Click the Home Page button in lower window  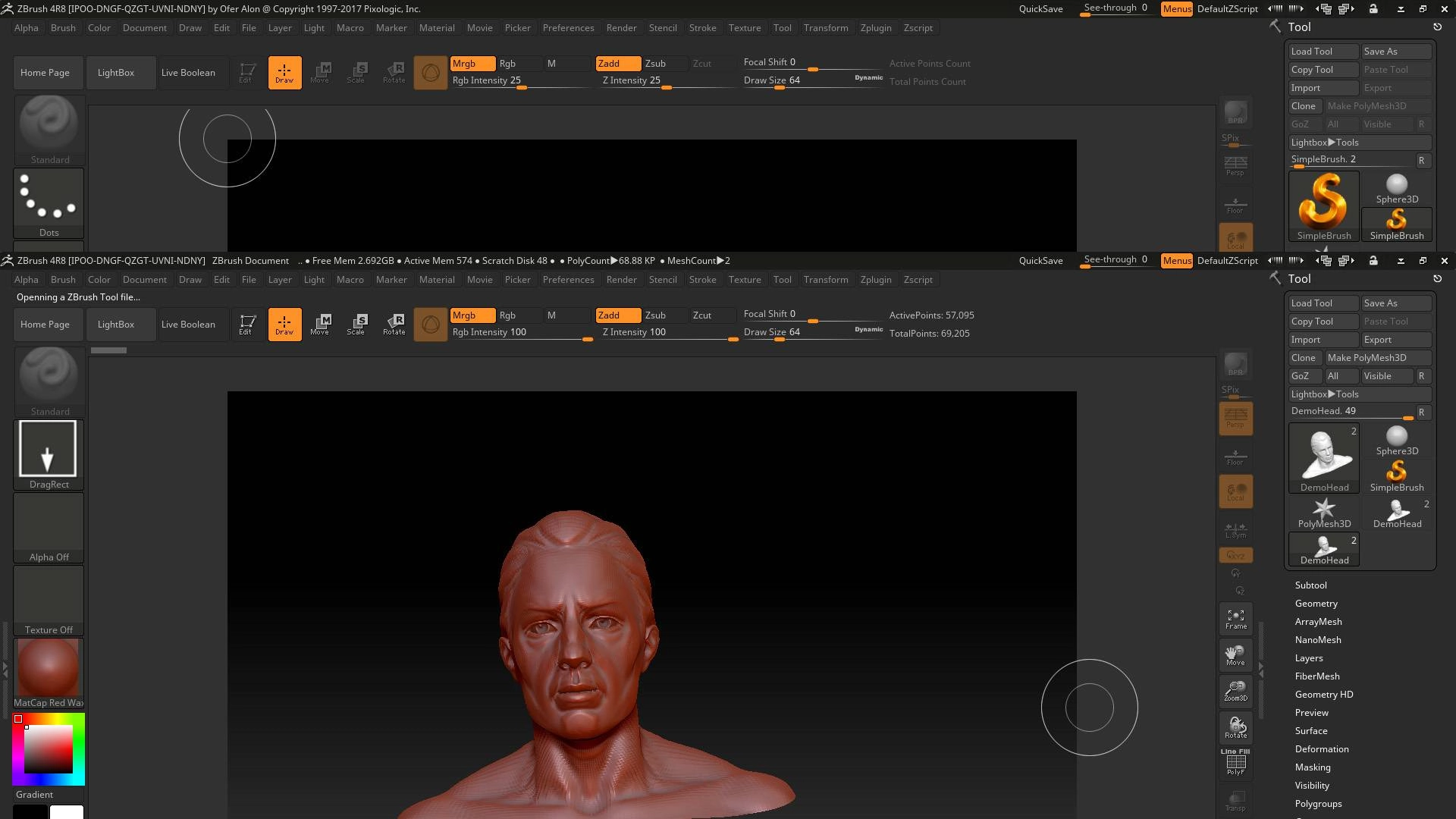click(49, 325)
